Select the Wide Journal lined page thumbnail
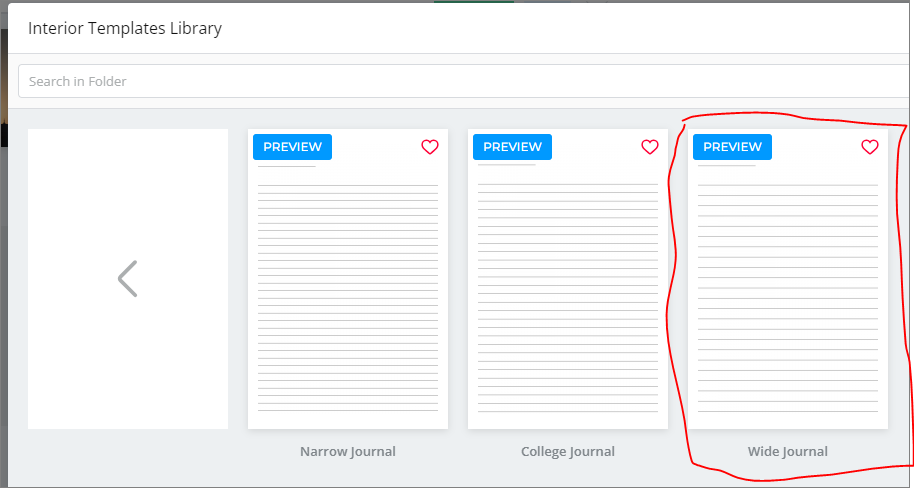Viewport: 914px width, 488px height. point(788,279)
